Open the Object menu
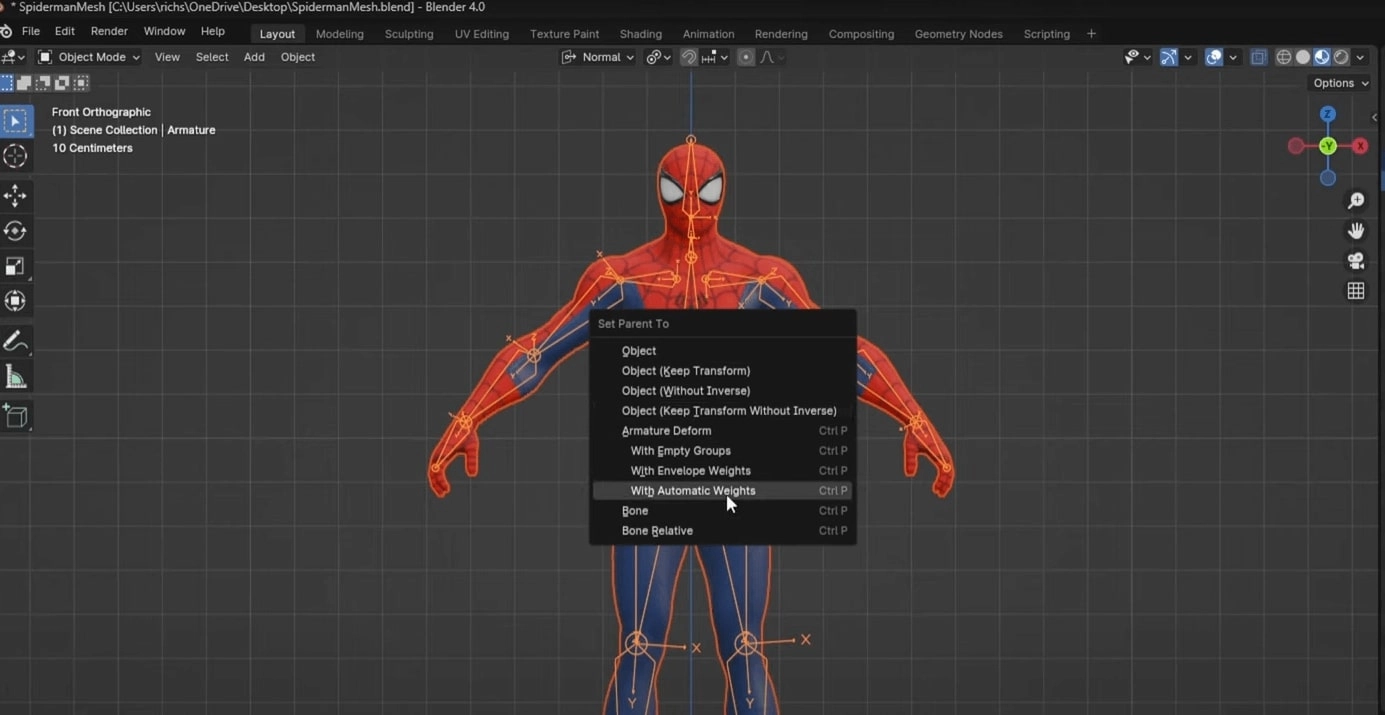The width and height of the screenshot is (1385, 715). pyautogui.click(x=297, y=57)
